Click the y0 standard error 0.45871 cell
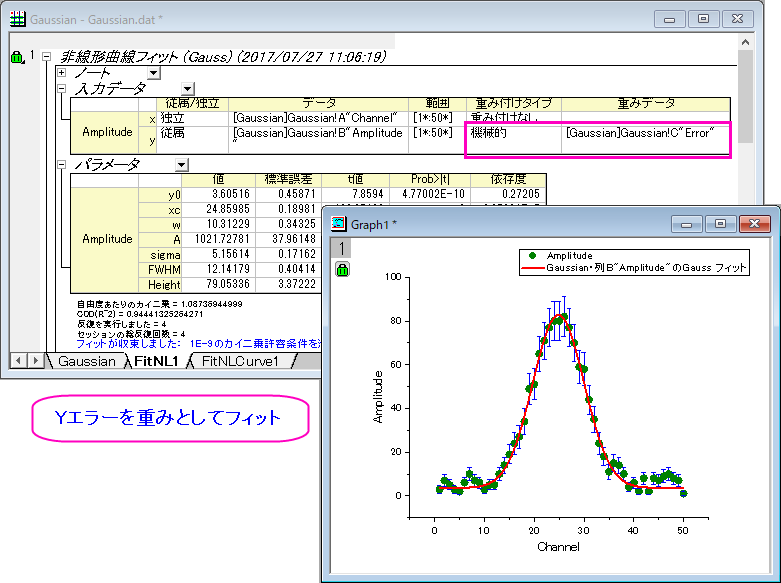 pos(288,194)
